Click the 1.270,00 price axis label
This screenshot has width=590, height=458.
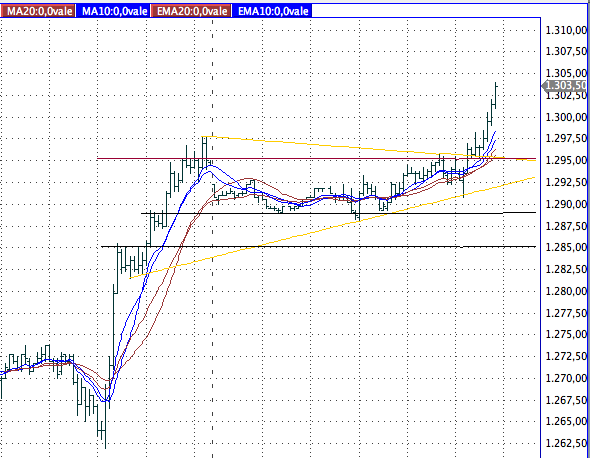[566, 378]
